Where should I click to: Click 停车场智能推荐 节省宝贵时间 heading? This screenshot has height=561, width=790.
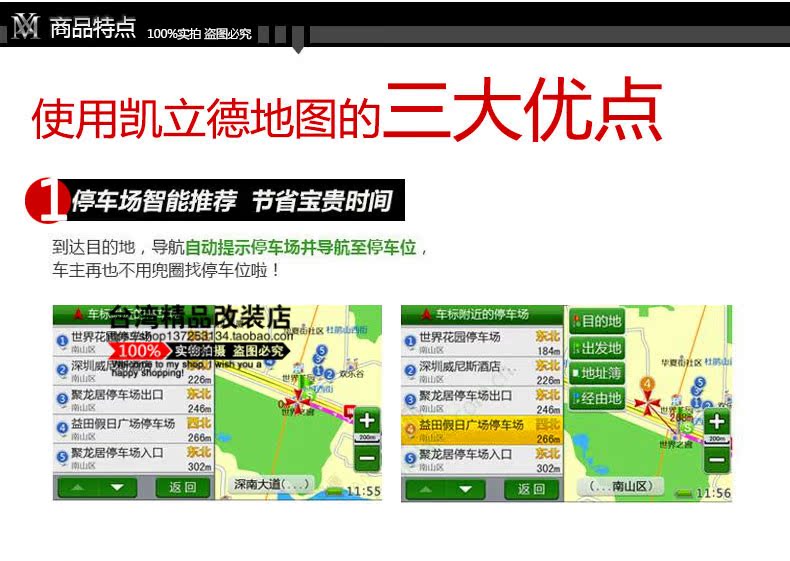point(232,201)
